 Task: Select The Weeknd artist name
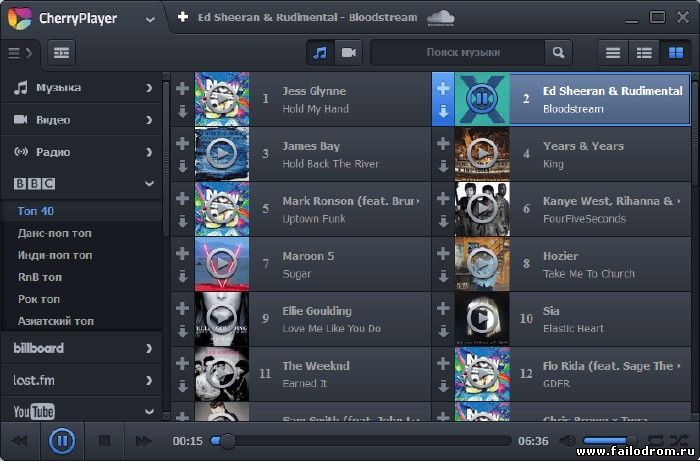point(316,366)
